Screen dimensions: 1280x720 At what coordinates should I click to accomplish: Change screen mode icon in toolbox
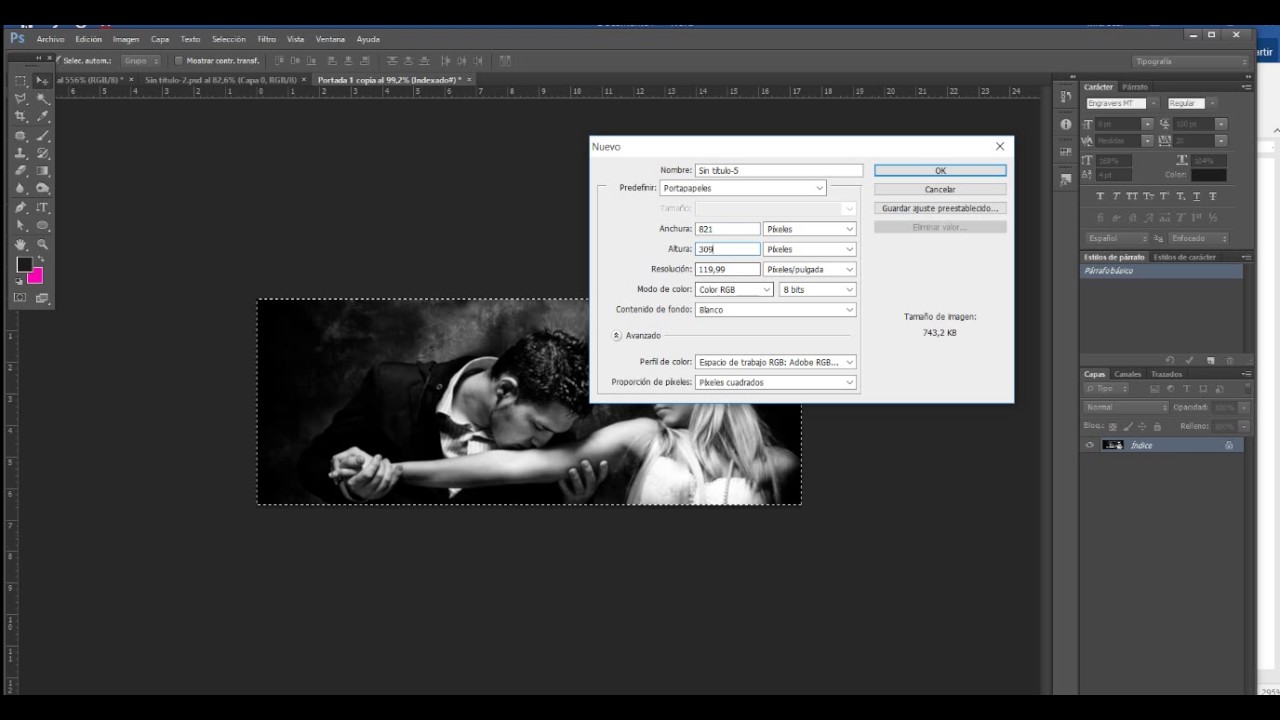pos(42,298)
